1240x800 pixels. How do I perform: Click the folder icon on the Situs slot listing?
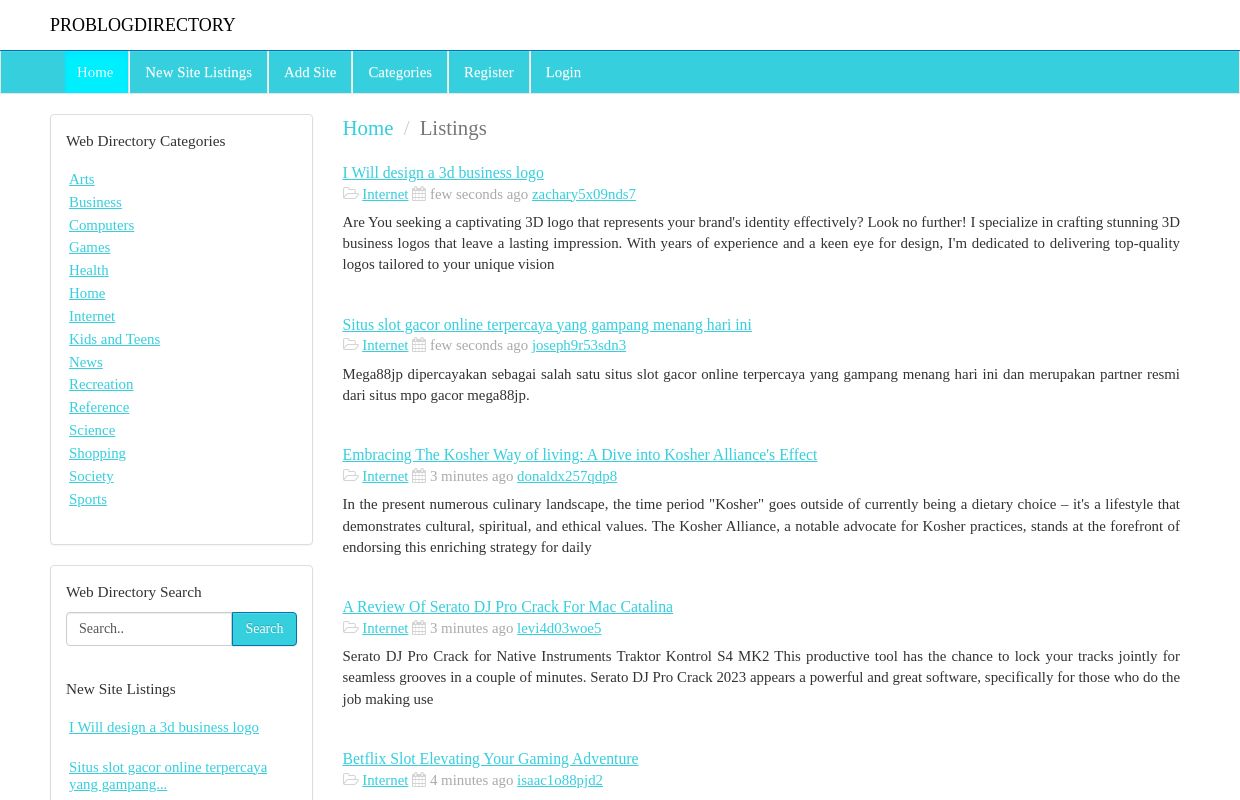coord(351,345)
